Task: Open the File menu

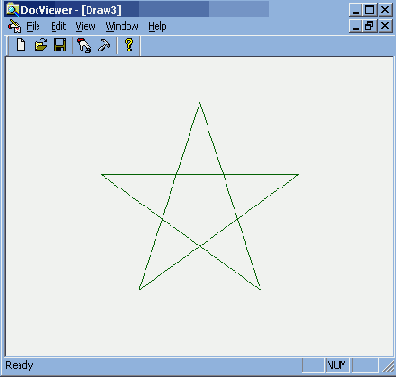Action: click(33, 26)
